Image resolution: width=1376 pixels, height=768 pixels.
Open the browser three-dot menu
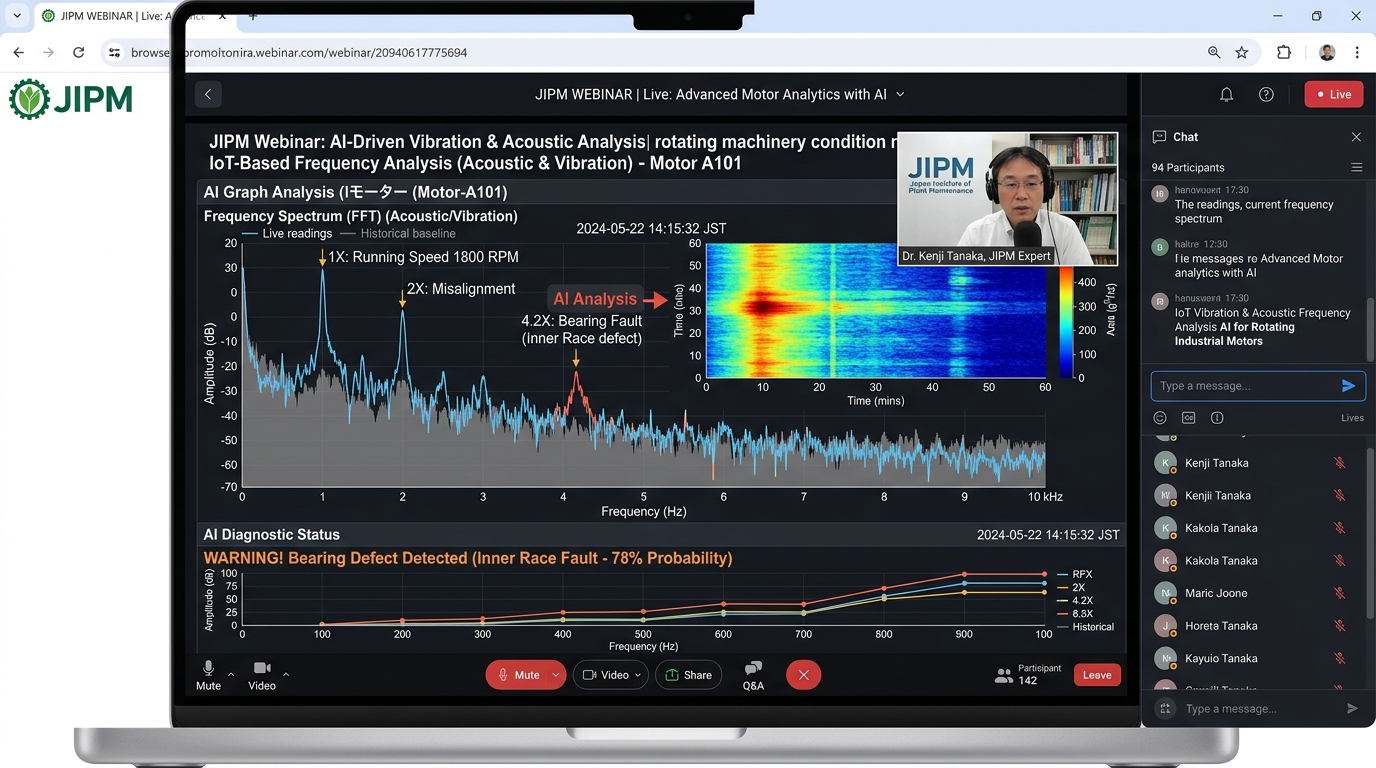click(1357, 52)
